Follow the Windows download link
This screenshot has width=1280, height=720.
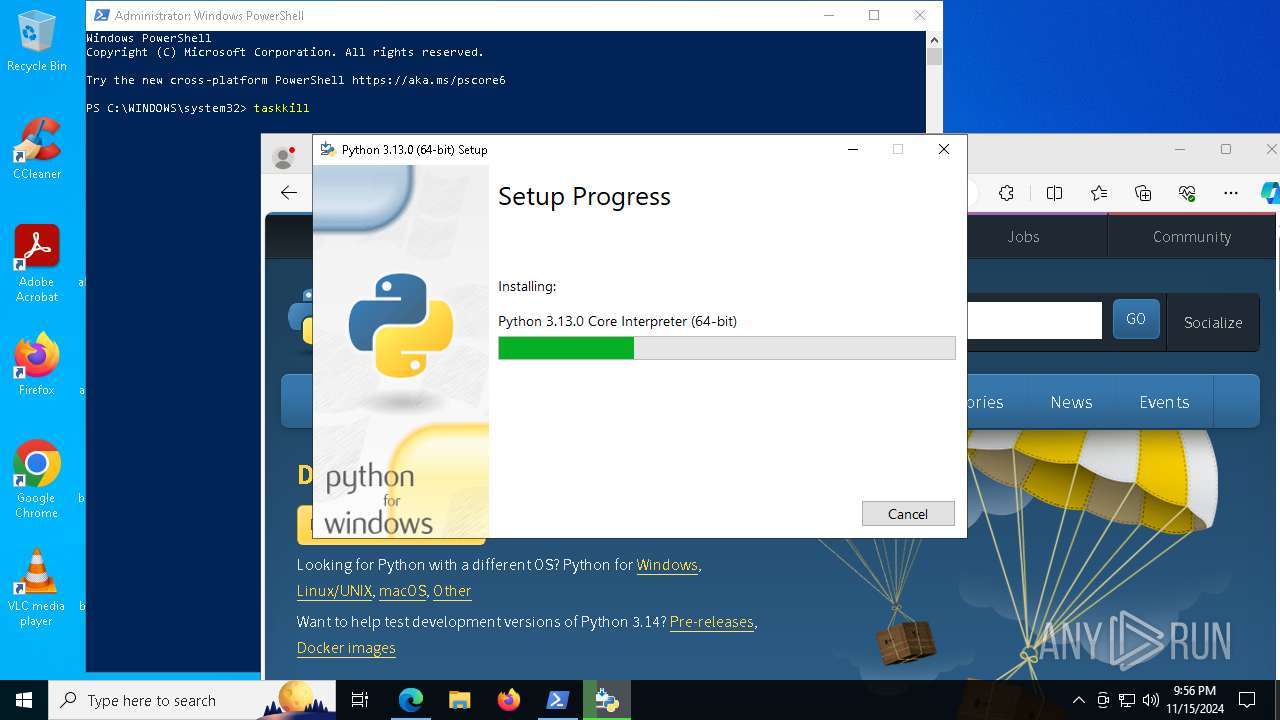point(667,565)
